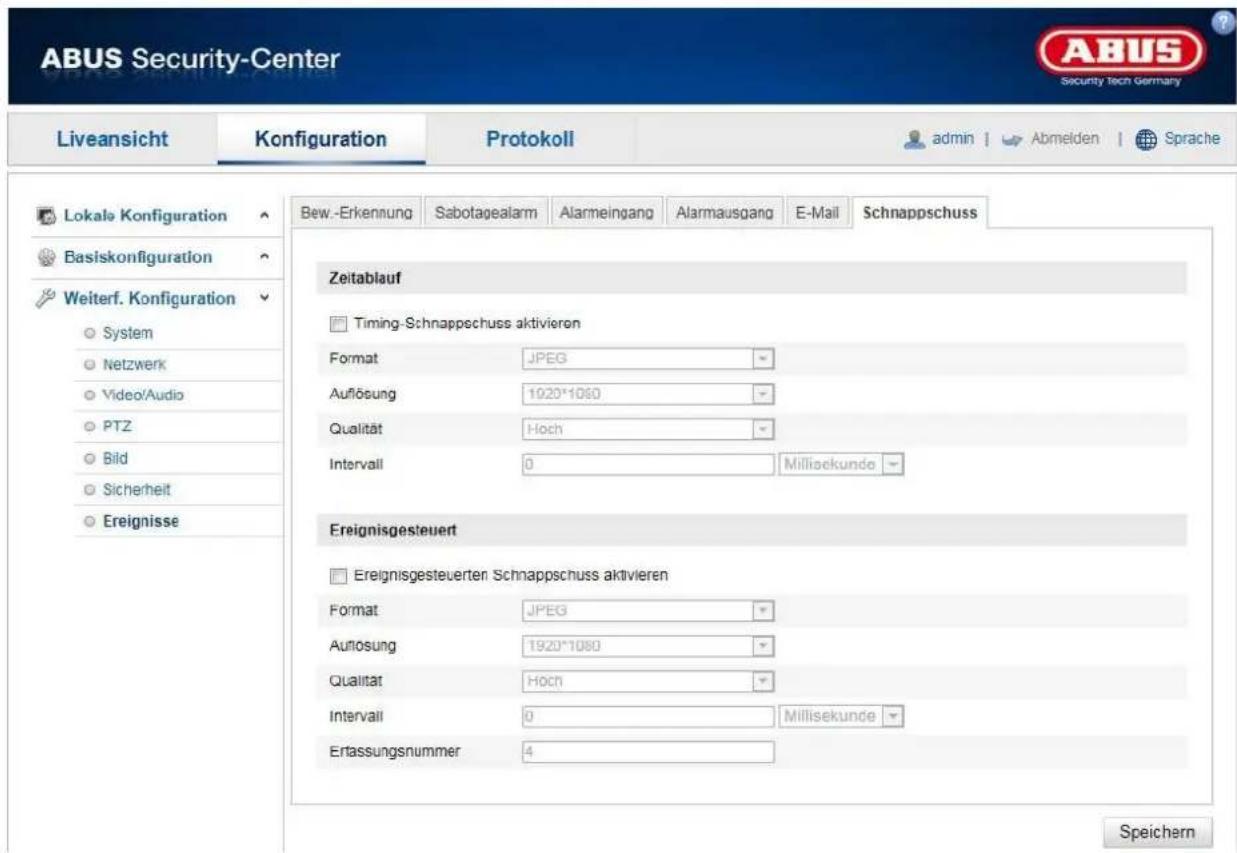Open Qualität dropdown under Ereignisgesteuert
1237x853 pixels.
click(x=648, y=680)
